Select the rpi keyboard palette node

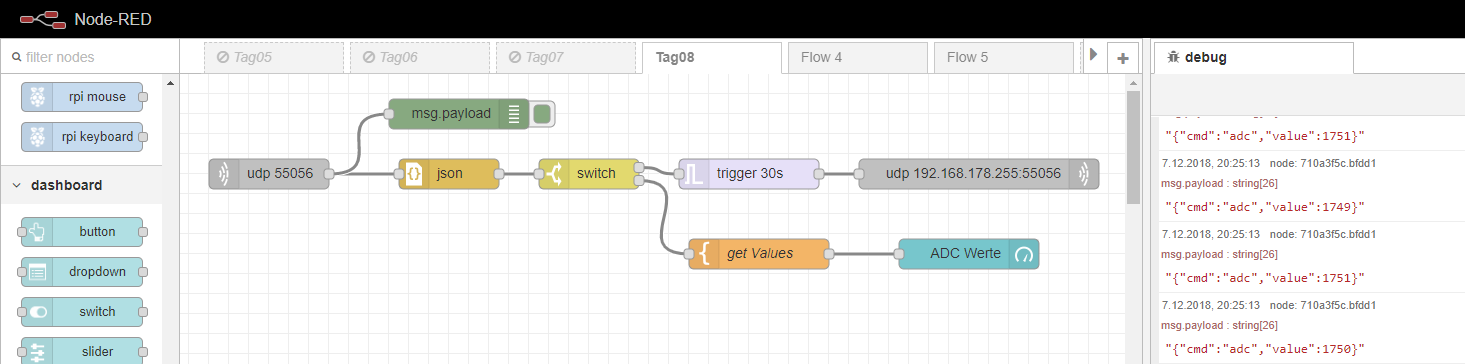[x=82, y=137]
